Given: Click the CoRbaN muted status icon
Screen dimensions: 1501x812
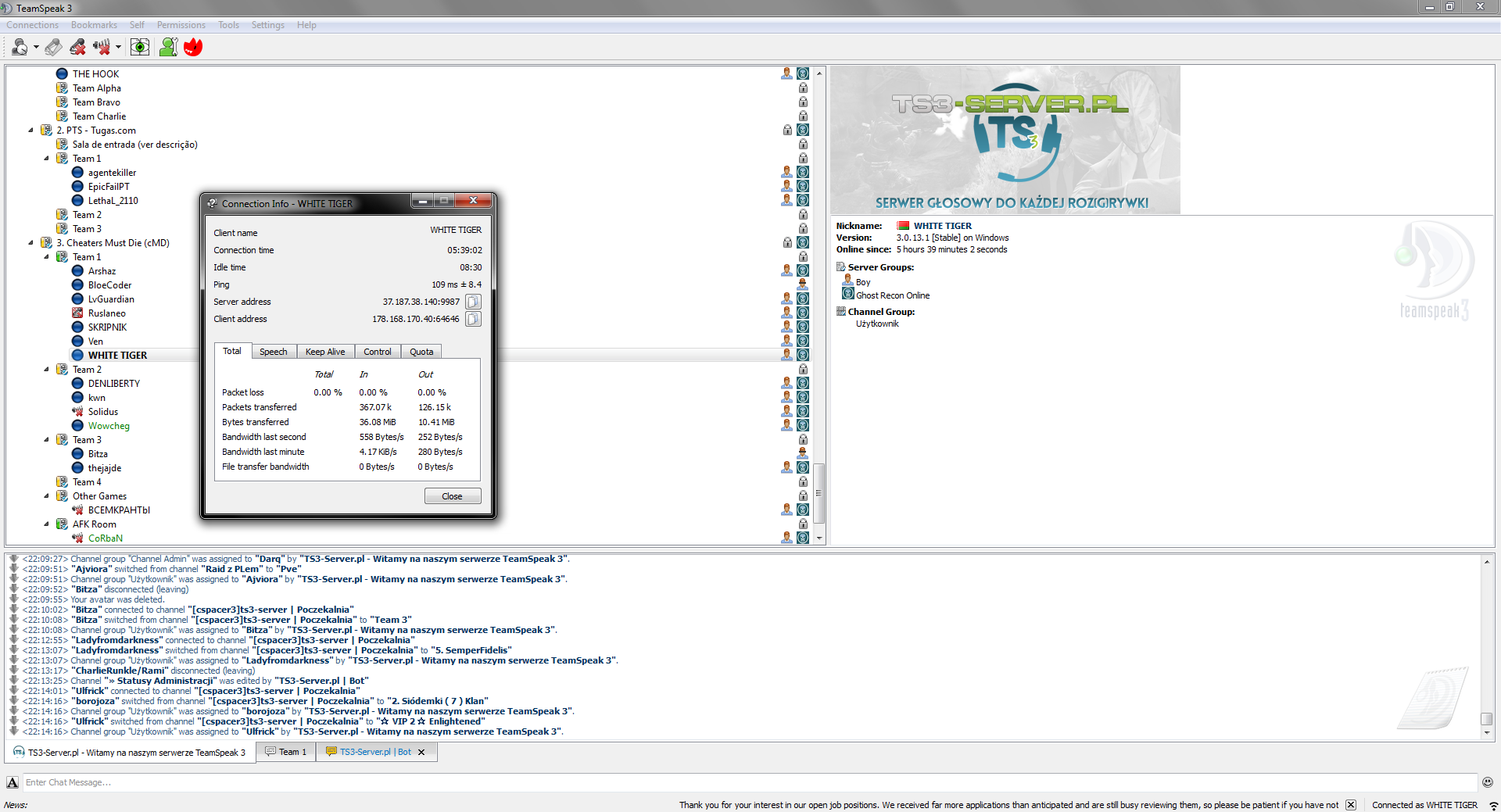Looking at the screenshot, I should (x=77, y=538).
